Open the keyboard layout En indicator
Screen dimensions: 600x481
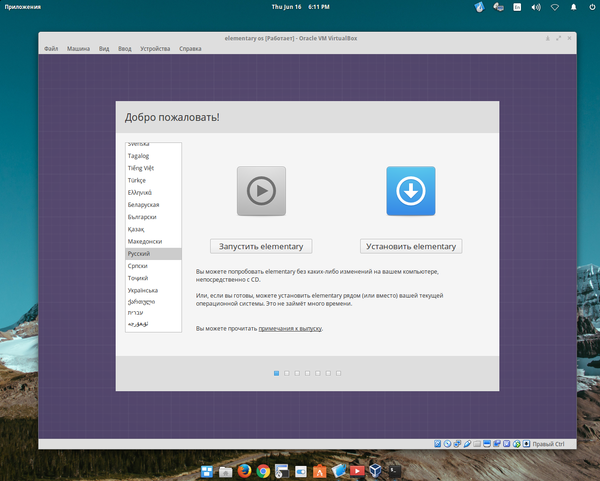coord(517,7)
